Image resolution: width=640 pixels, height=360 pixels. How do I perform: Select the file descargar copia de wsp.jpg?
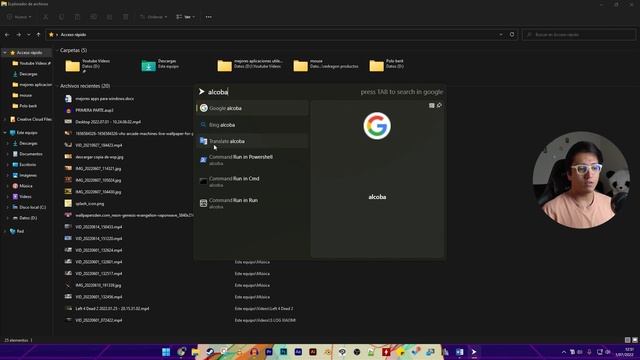point(94,157)
